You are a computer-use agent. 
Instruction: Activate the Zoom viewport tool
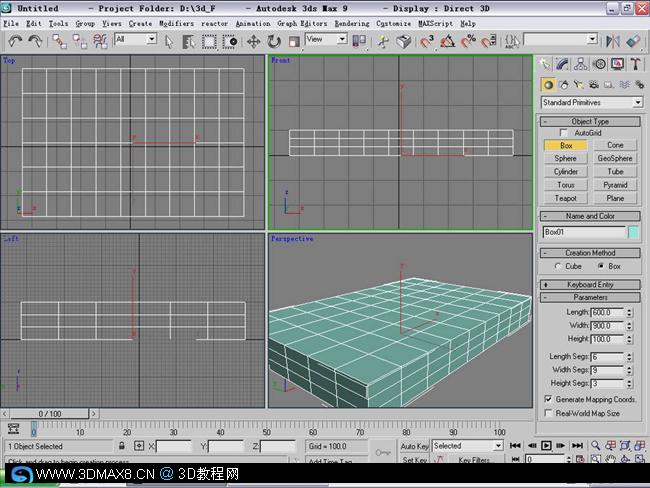[x=595, y=446]
